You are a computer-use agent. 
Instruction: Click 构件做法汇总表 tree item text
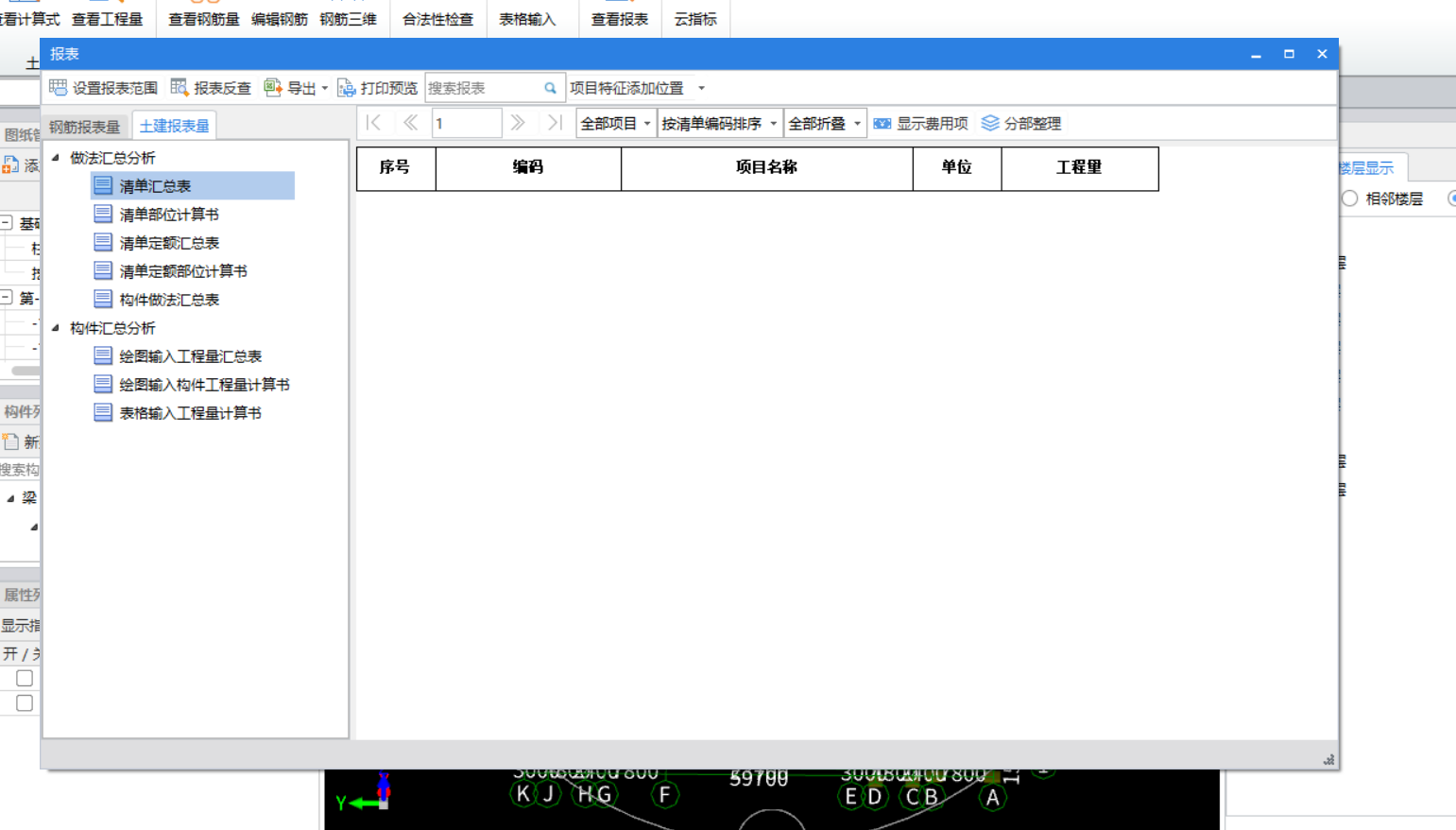[169, 300]
